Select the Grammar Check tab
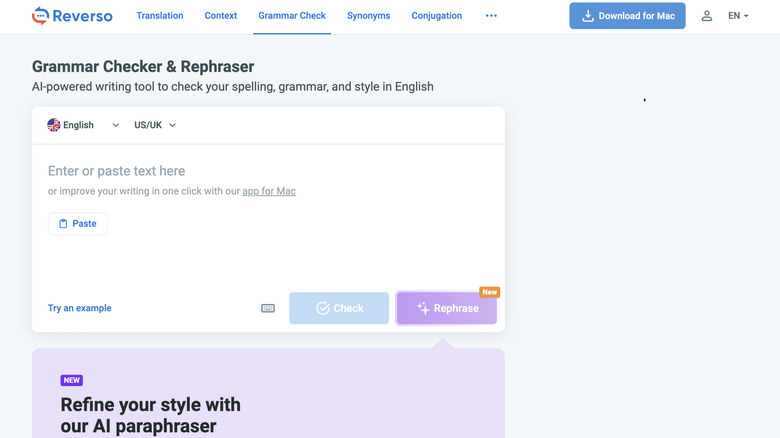This screenshot has height=438, width=780. coord(292,15)
